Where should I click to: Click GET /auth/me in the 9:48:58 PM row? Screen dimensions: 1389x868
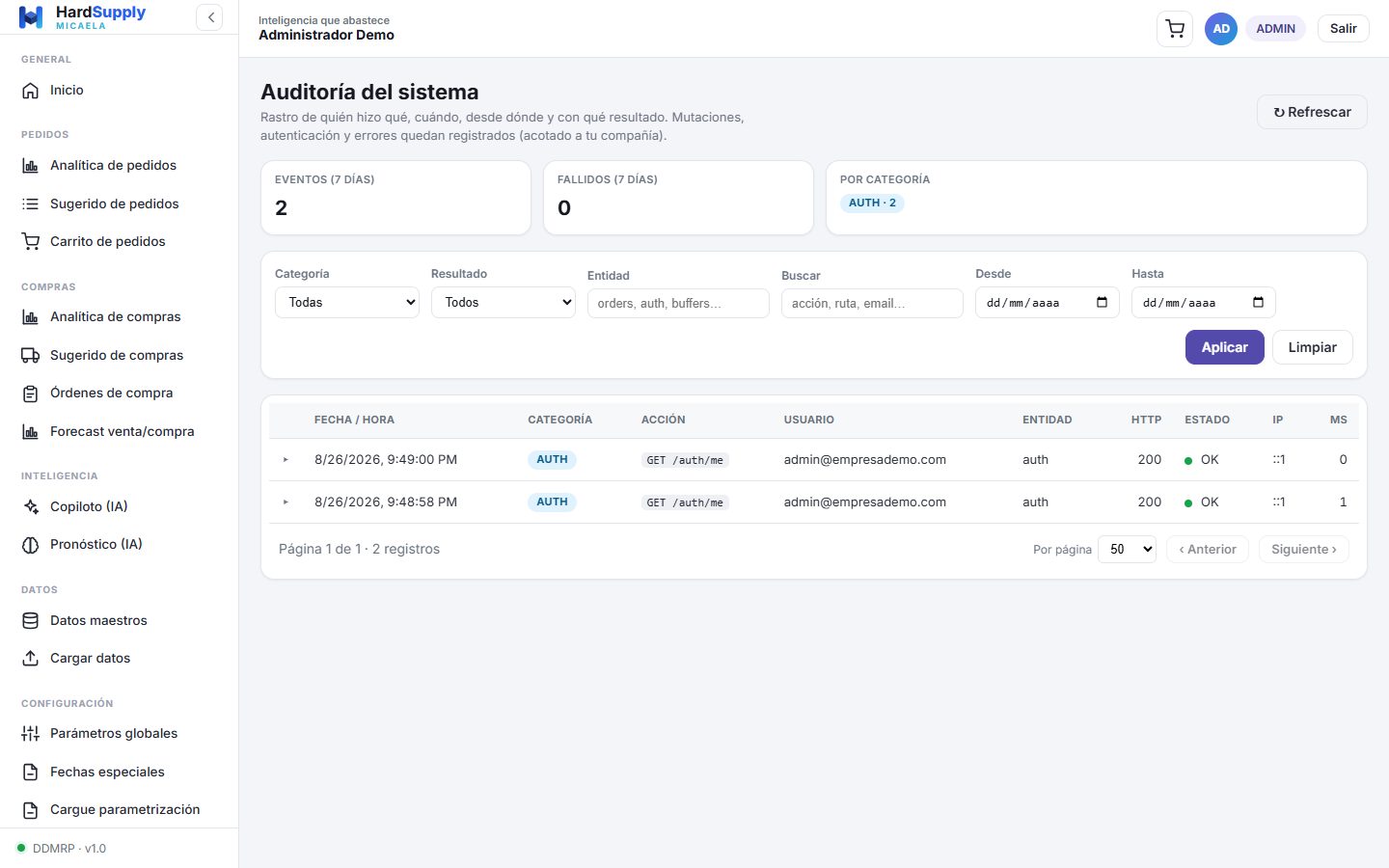coord(685,502)
